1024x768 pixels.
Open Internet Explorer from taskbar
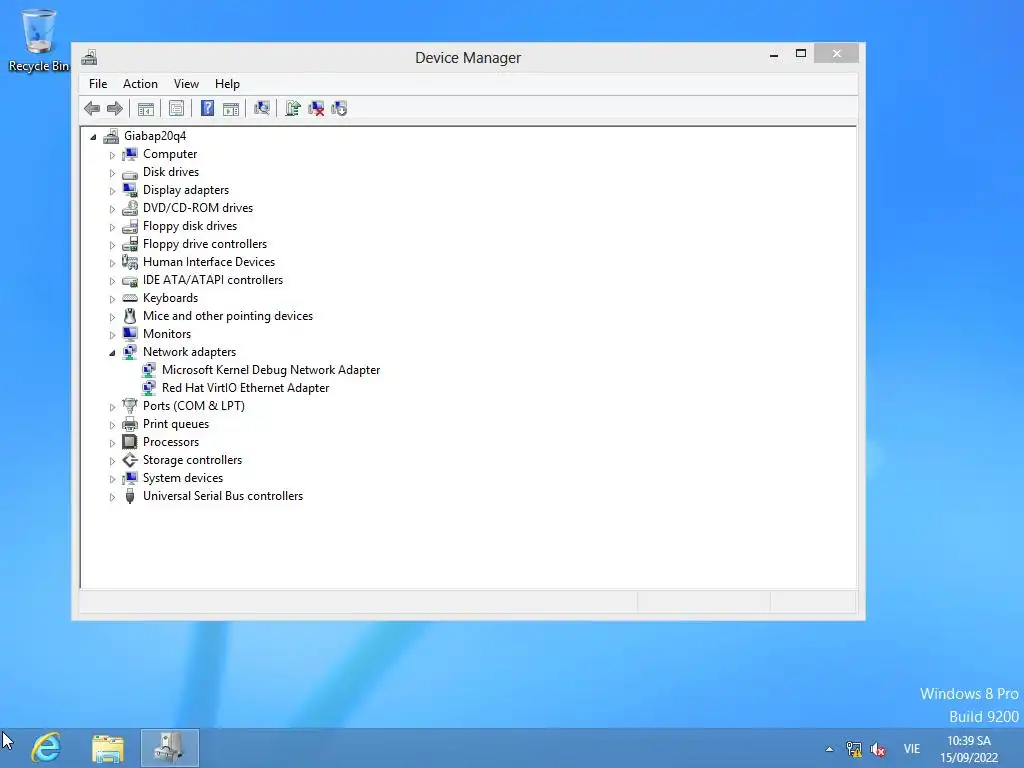coord(46,748)
